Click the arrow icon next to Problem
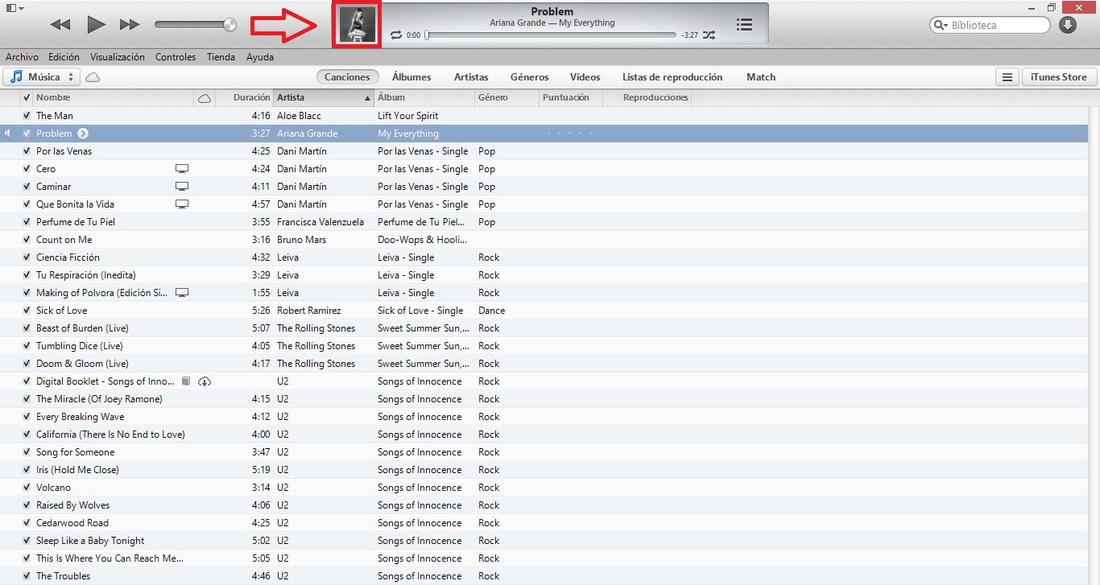 pos(83,133)
